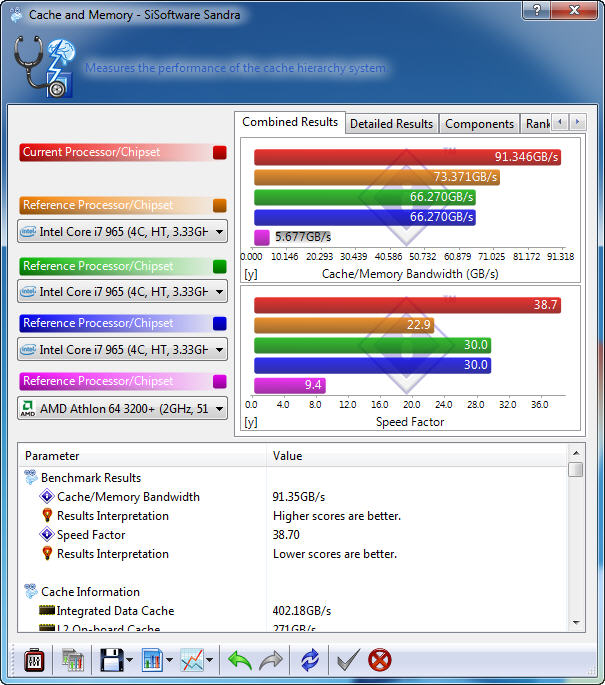Viewport: 605px width, 685px height.
Task: Click the floppy disk save icon
Action: pyautogui.click(x=111, y=660)
